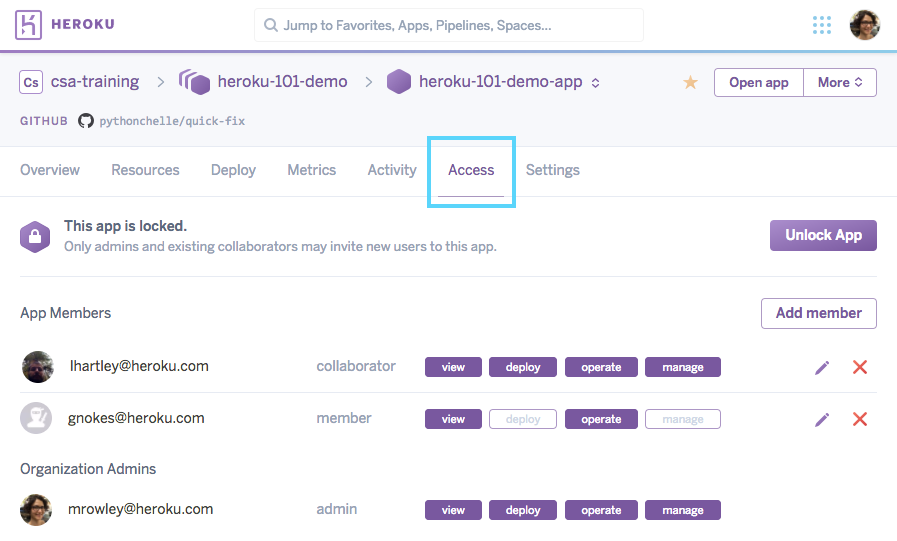Click view badge for mrowley@heroku.com
The height and width of the screenshot is (541, 897).
pos(453,510)
